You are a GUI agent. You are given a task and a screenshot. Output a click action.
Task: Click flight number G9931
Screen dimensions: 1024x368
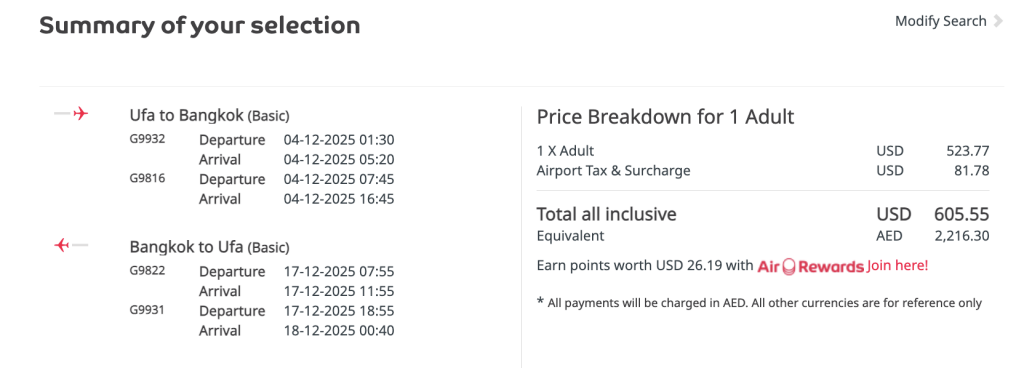click(148, 309)
